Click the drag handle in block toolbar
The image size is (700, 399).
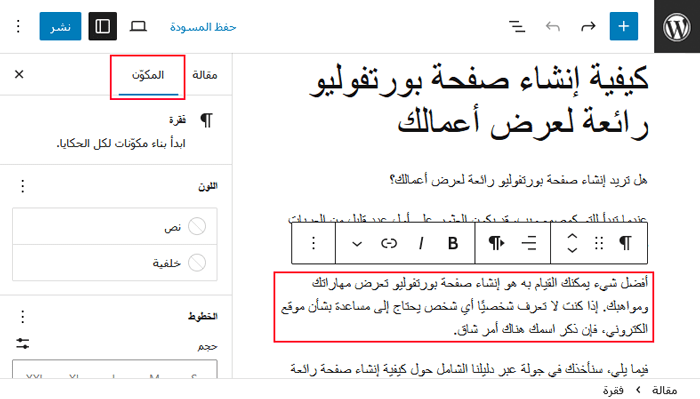pyautogui.click(x=599, y=243)
